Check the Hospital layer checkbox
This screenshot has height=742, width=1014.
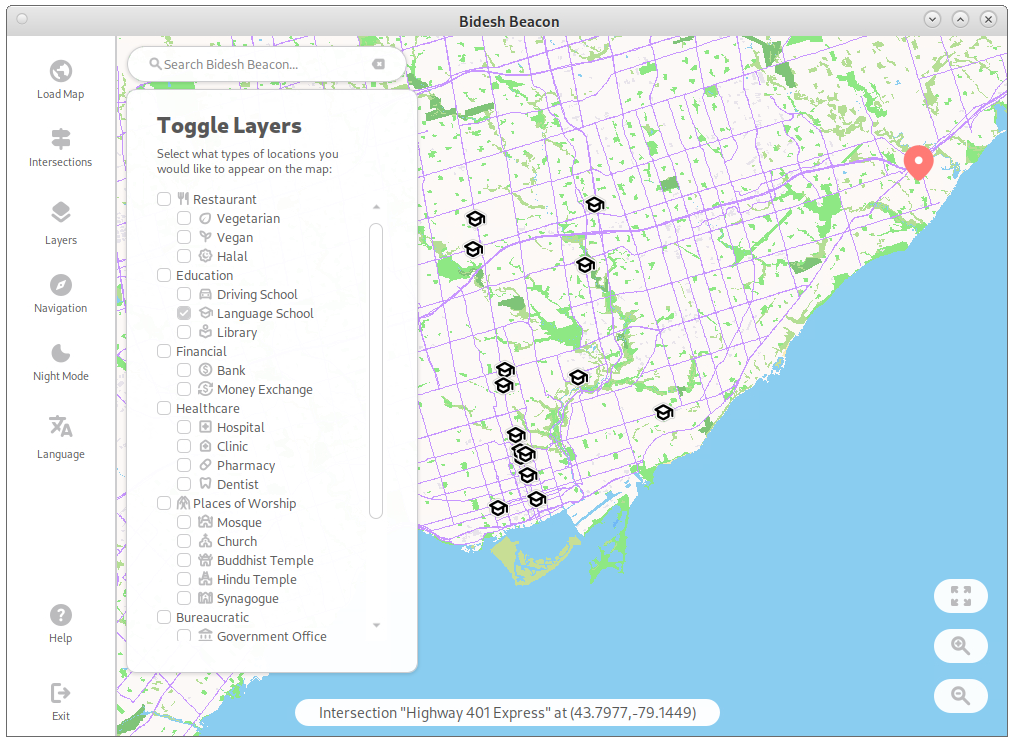(x=184, y=427)
